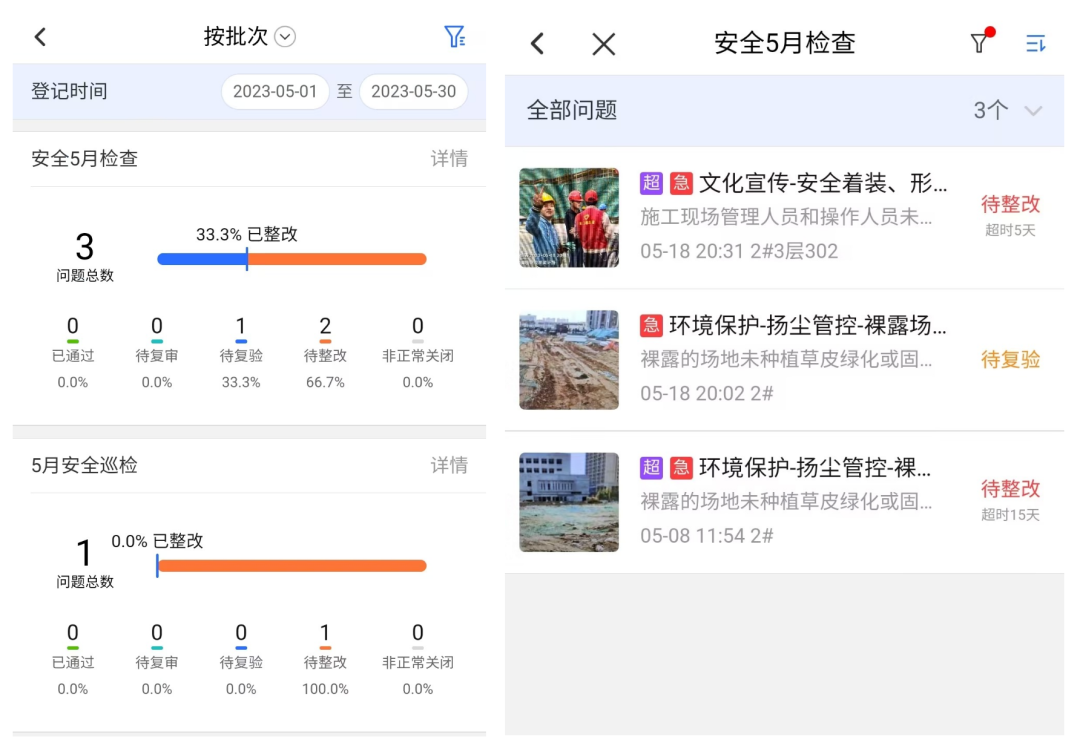
Task: Open 详情 for 安全5月检查
Action: point(449,159)
